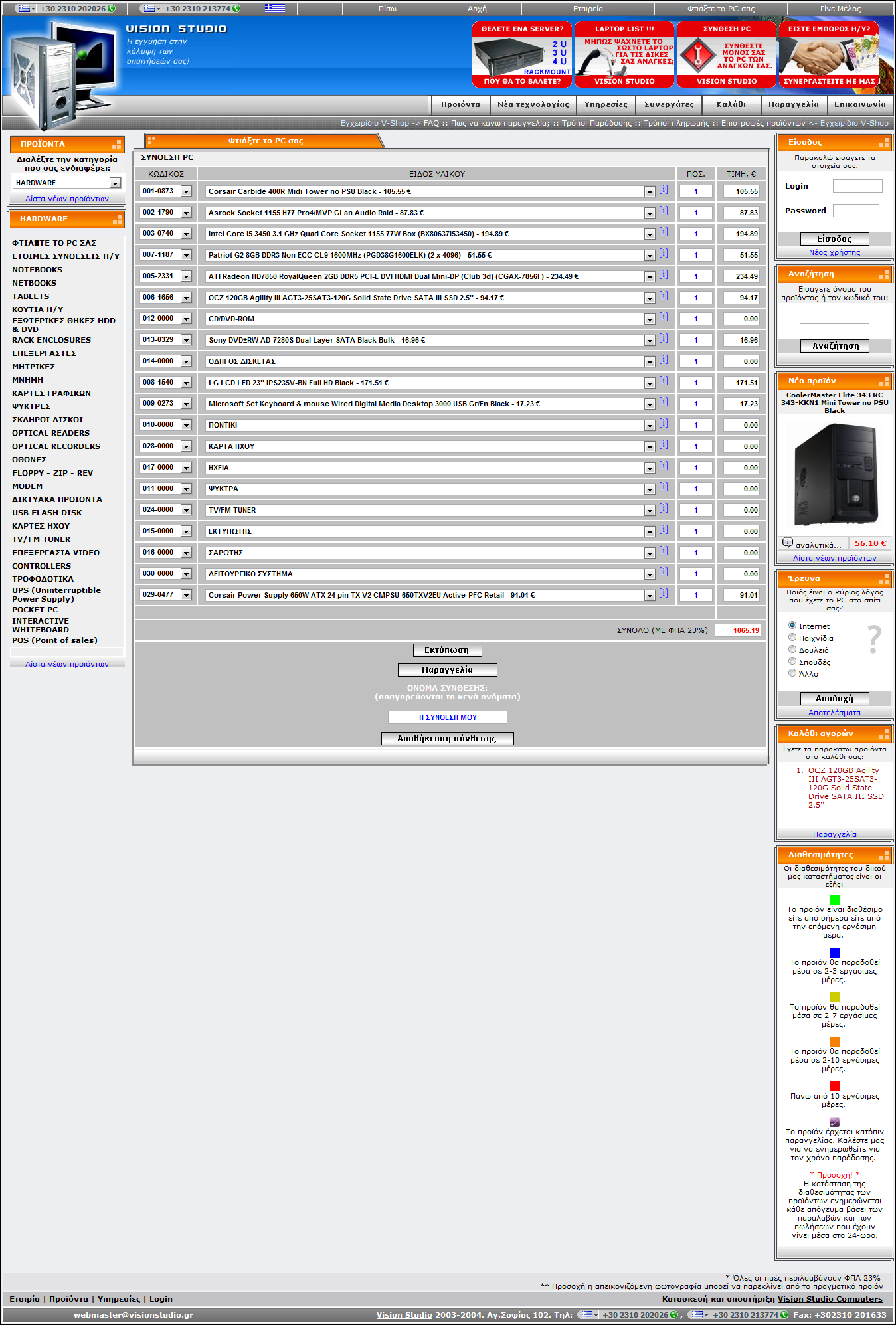Click the green availability color square
896x1325 pixels.
click(x=834, y=899)
